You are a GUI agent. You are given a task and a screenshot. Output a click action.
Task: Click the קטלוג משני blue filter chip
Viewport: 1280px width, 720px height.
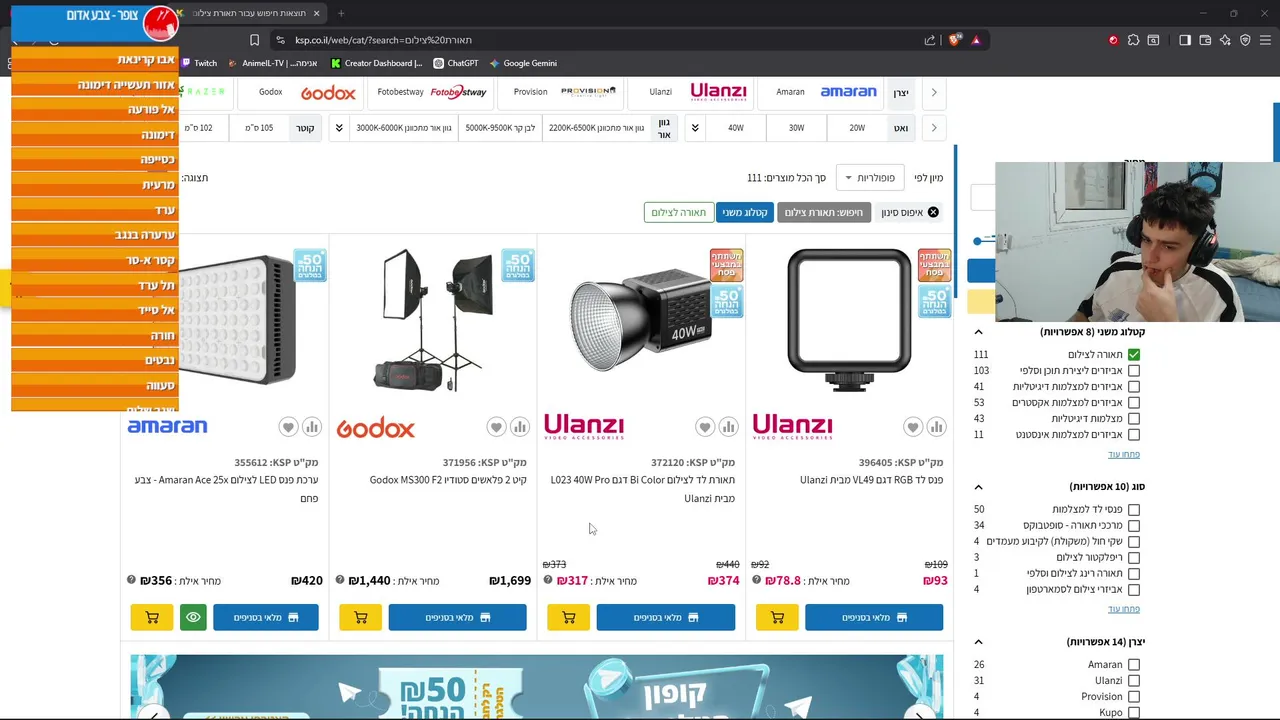[745, 212]
